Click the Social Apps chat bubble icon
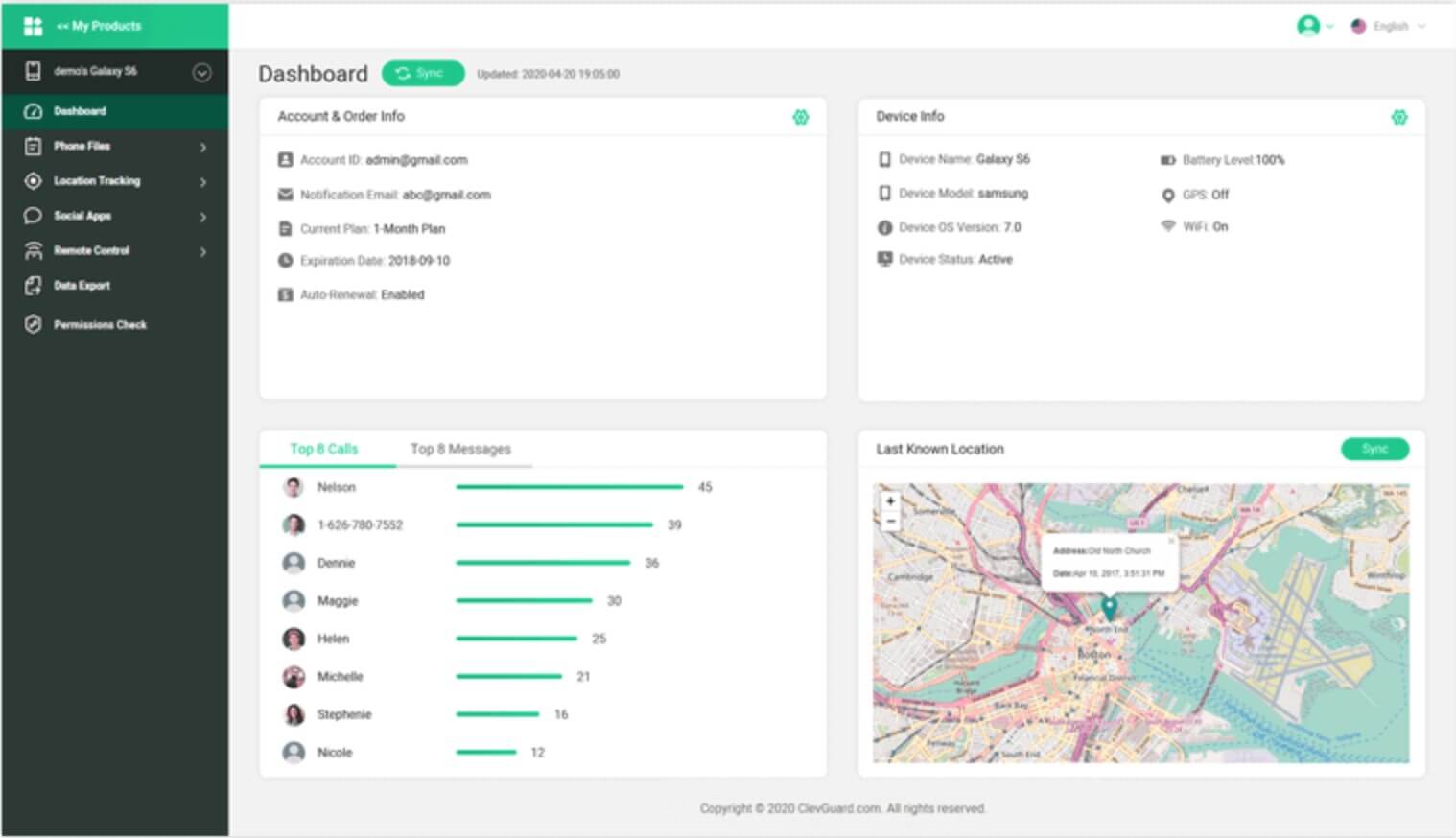1456x838 pixels. pos(34,216)
